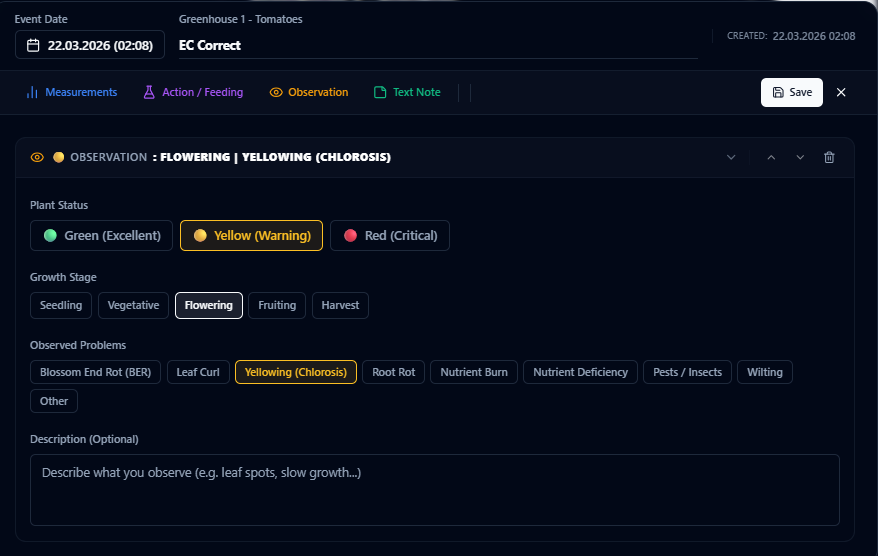Image resolution: width=878 pixels, height=556 pixels.
Task: Toggle the Nutrient Burn problem
Action: pos(474,372)
